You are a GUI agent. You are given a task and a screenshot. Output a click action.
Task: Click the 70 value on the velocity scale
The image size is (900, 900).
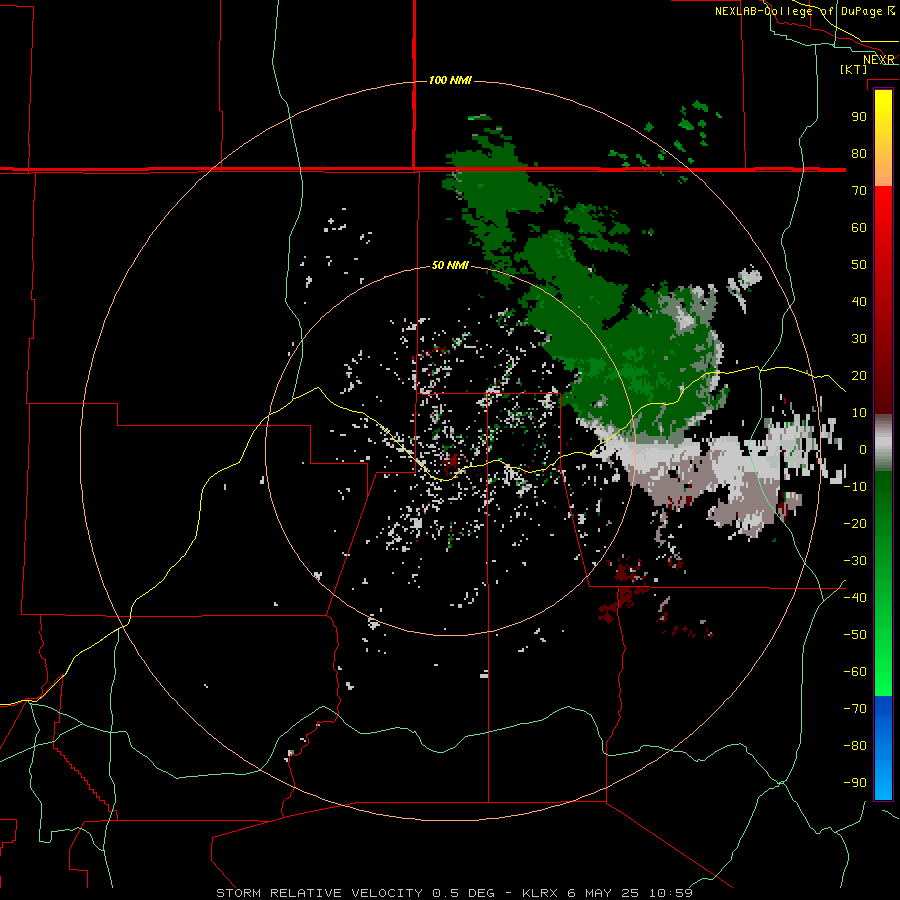tap(859, 191)
